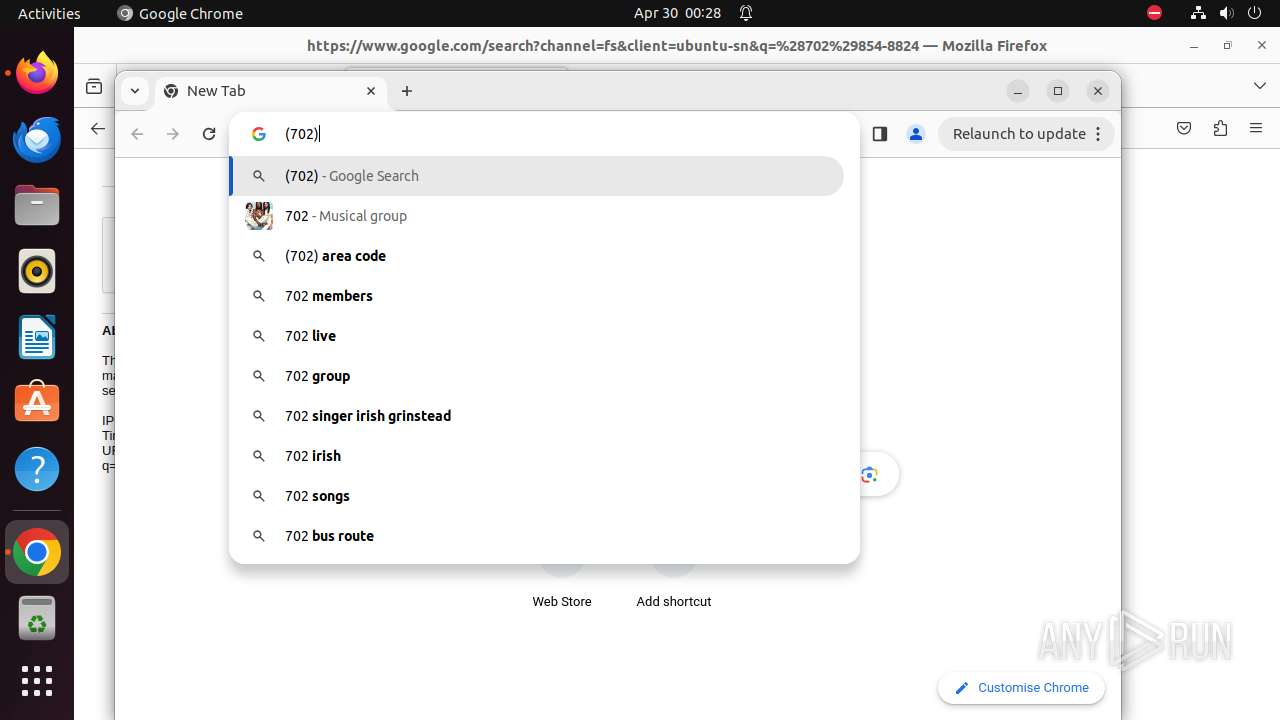Select '702 - Musical group' suggestion
The height and width of the screenshot is (720, 1280).
(537, 216)
